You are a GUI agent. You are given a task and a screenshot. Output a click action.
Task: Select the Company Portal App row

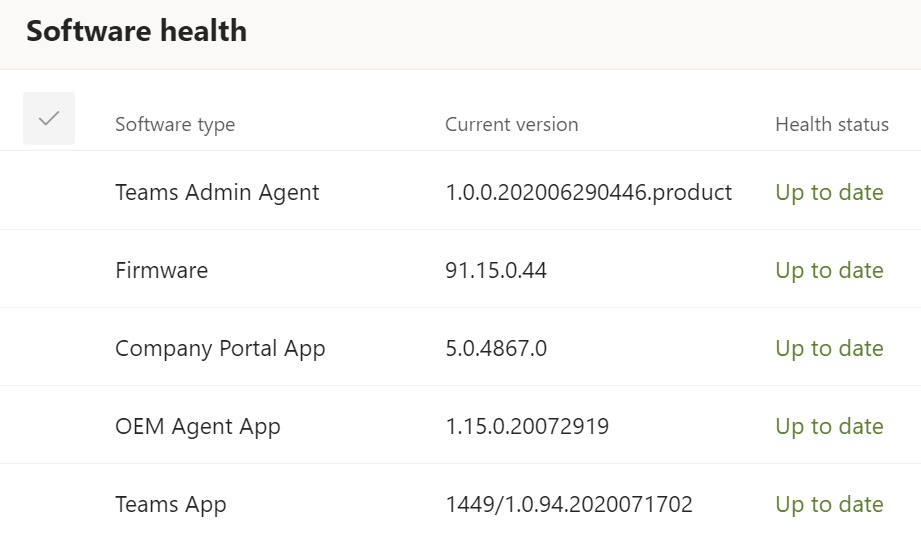220,348
